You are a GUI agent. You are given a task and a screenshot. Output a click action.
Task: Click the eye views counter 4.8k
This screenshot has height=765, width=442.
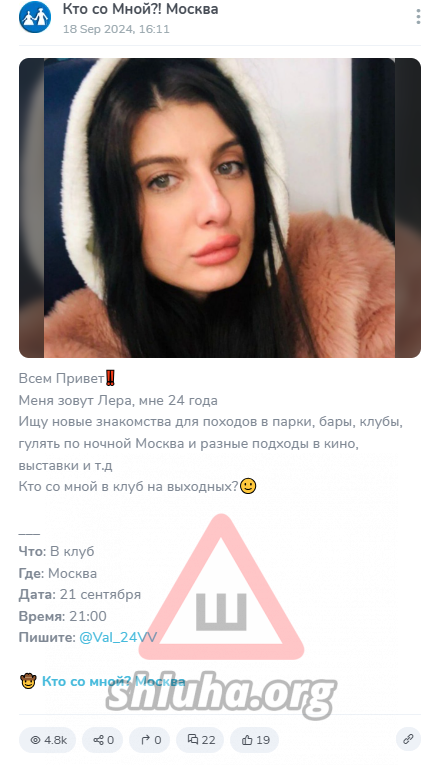click(x=49, y=740)
